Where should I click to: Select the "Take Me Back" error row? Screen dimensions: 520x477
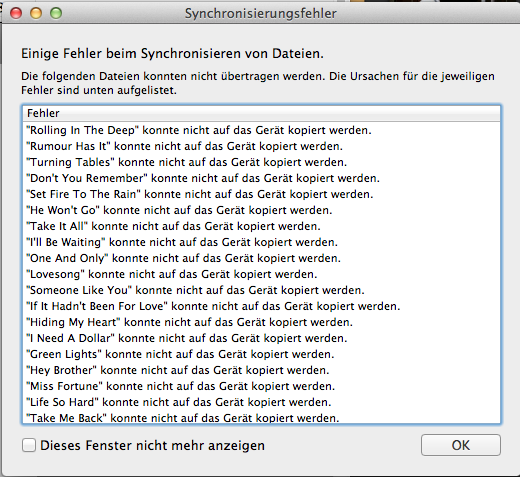point(261,417)
